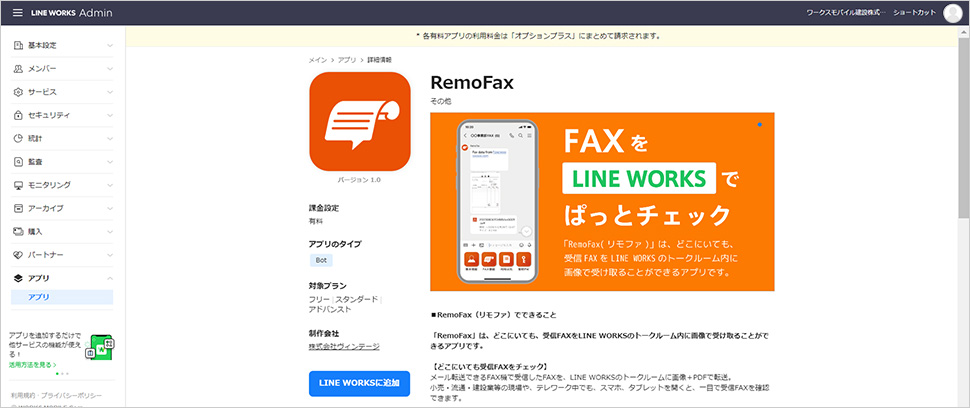Image resolution: width=970 pixels, height=408 pixels.
Task: Click the 購入 sidebar icon
Action: [x=18, y=231]
